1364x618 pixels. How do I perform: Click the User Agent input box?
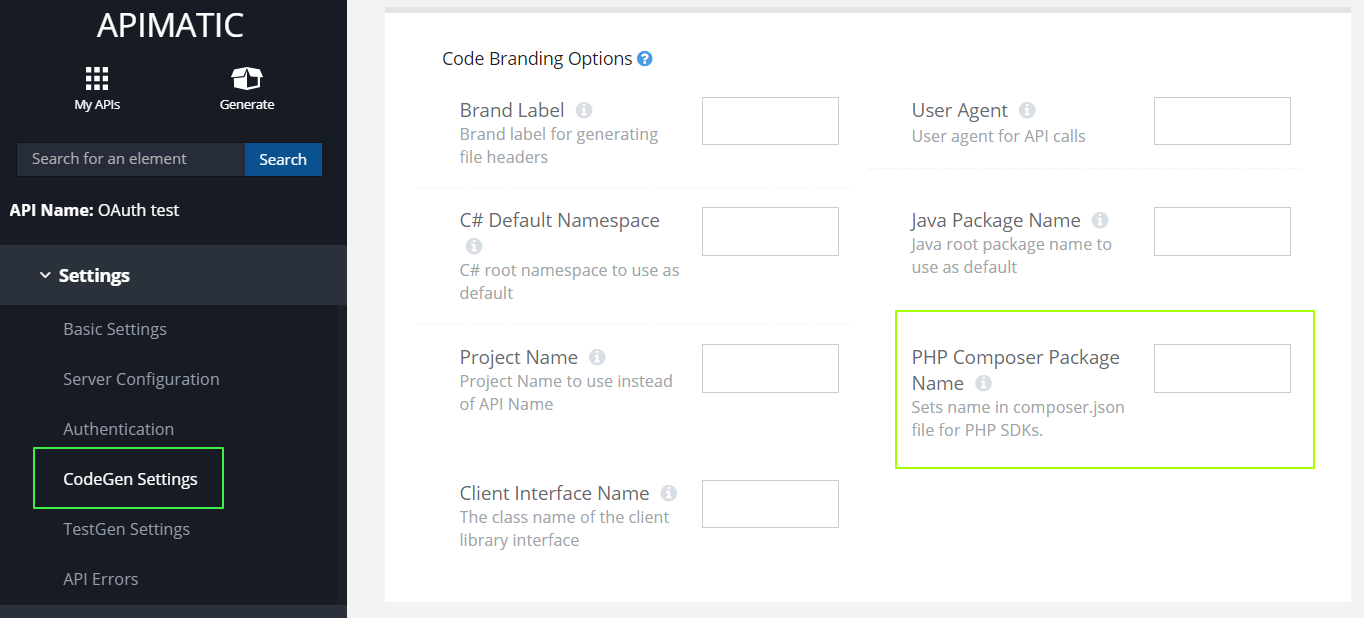point(1222,121)
